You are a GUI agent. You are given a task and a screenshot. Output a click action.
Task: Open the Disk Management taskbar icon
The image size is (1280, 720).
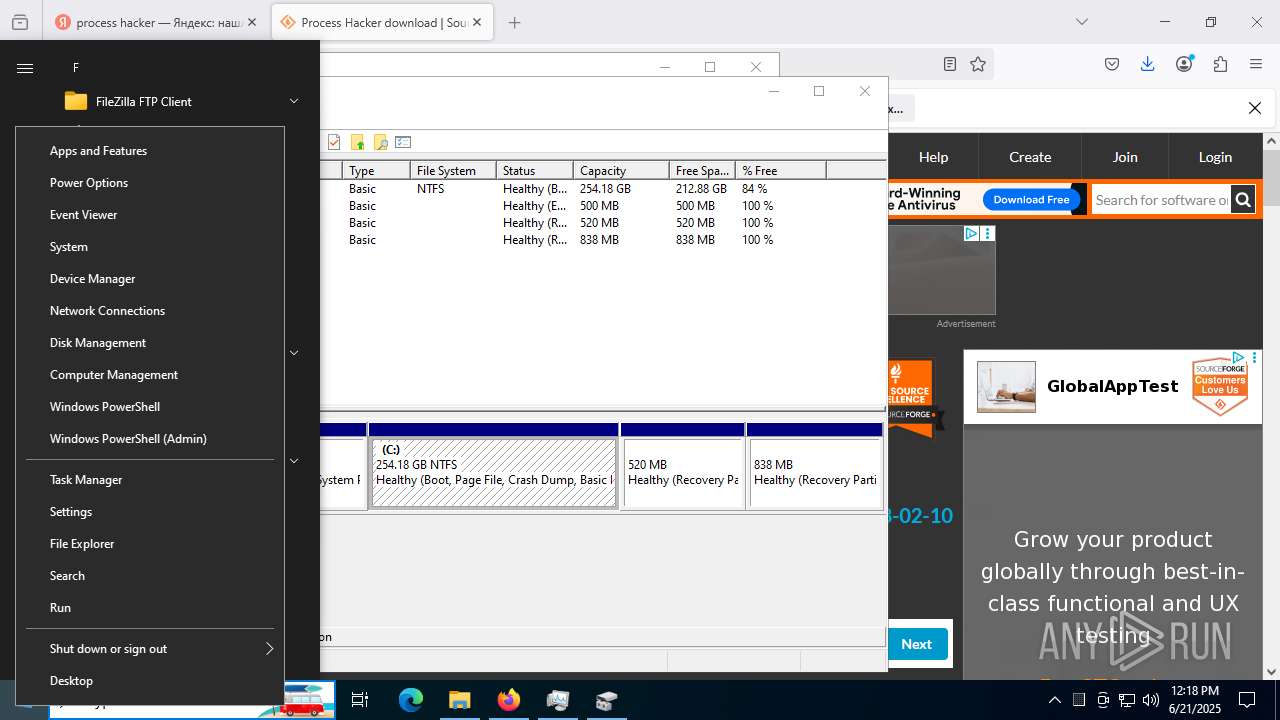point(606,700)
